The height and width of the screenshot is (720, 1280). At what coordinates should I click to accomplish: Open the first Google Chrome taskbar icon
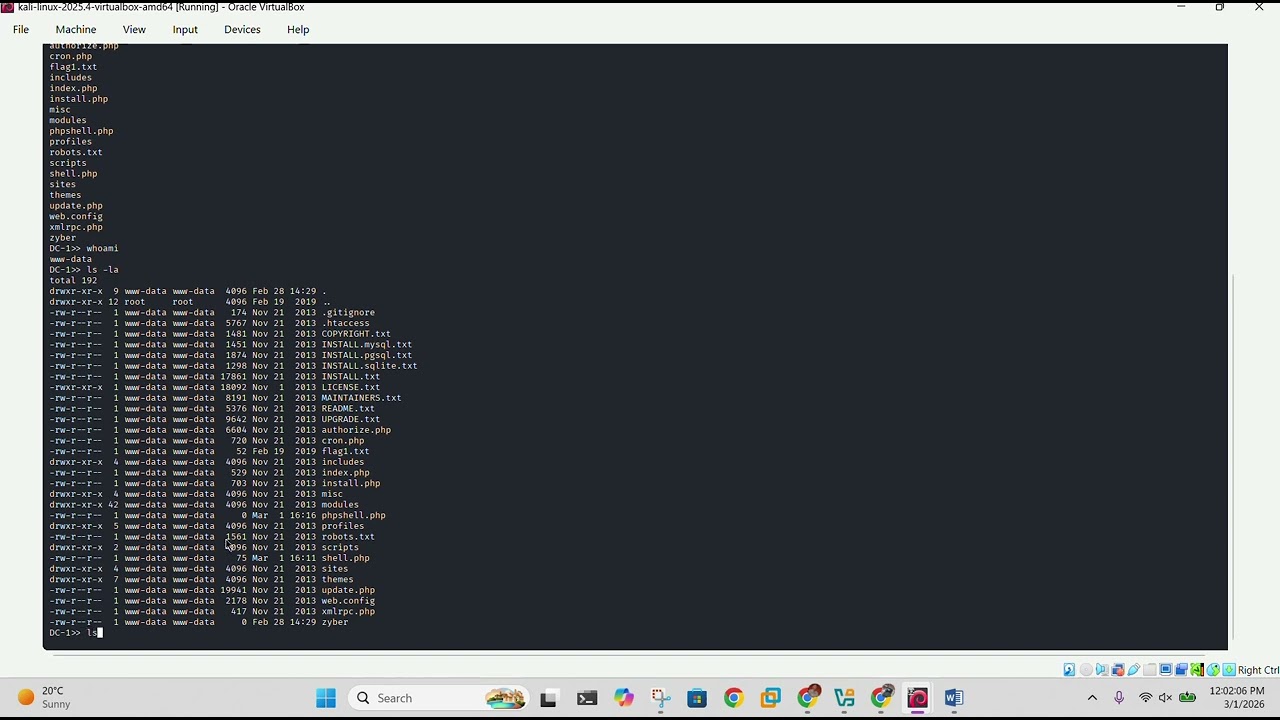[x=734, y=698]
